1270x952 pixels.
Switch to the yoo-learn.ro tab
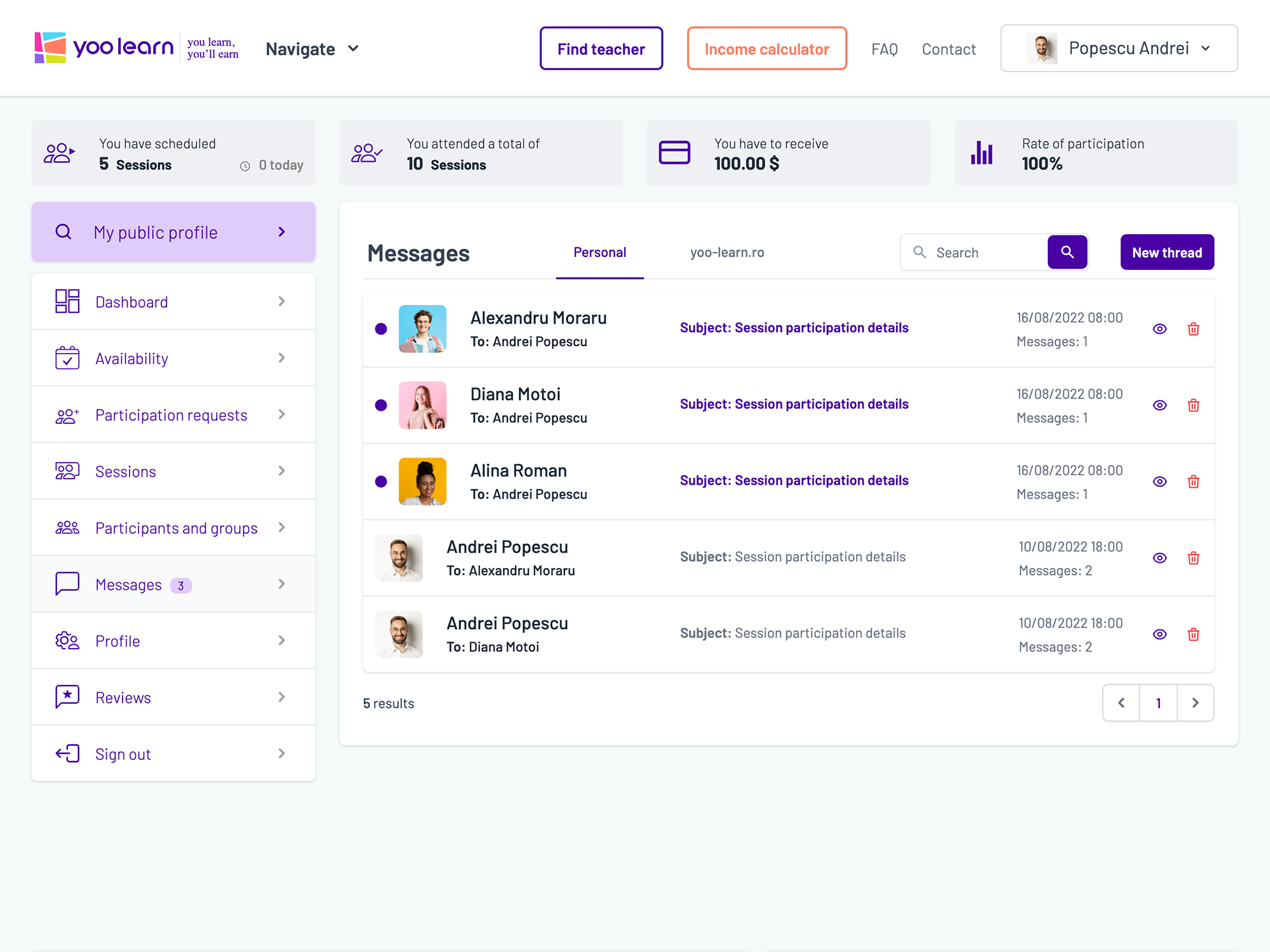coord(727,253)
